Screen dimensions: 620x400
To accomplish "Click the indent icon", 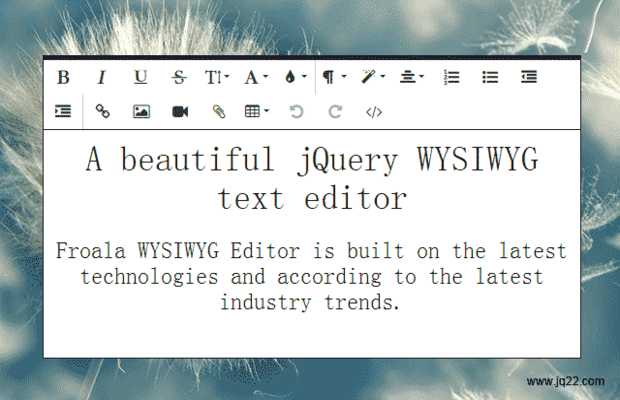I will [x=63, y=111].
